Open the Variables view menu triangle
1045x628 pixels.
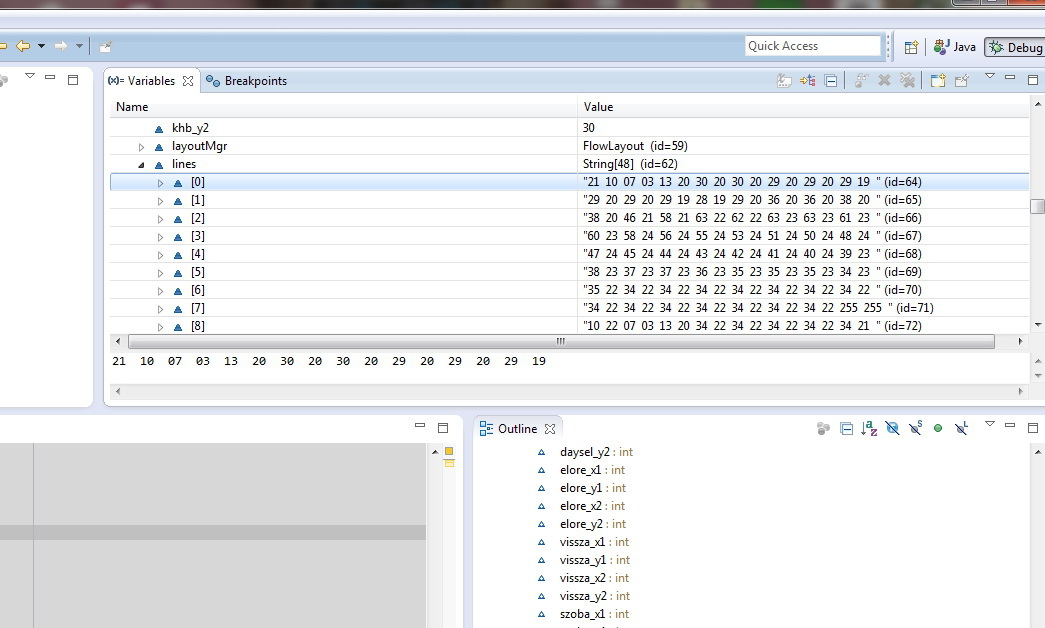(990, 77)
